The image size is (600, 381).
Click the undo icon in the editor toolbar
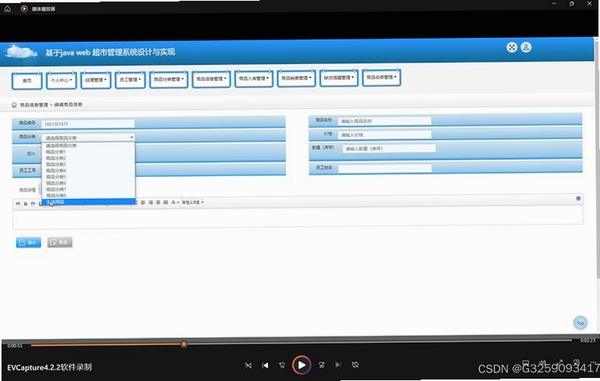pyautogui.click(x=18, y=204)
